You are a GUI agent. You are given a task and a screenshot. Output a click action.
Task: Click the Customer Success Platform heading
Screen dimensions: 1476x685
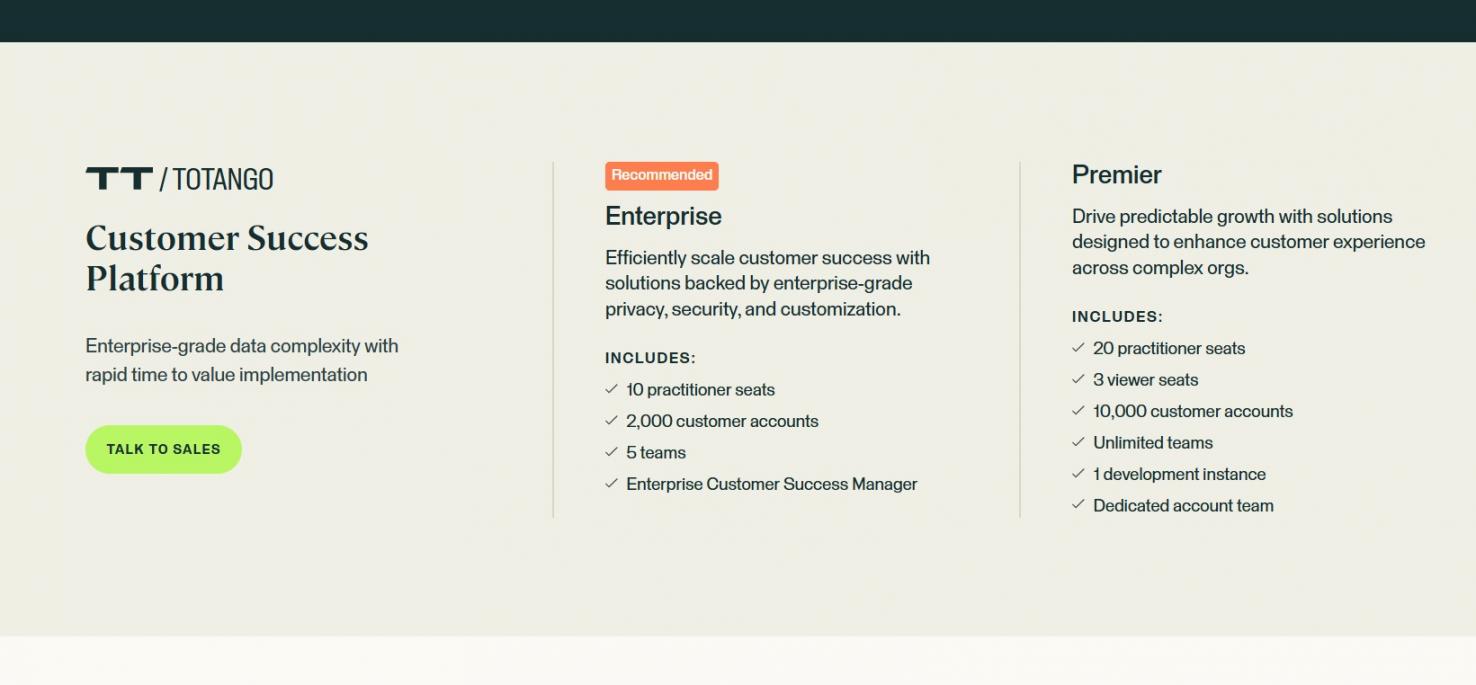(x=227, y=258)
